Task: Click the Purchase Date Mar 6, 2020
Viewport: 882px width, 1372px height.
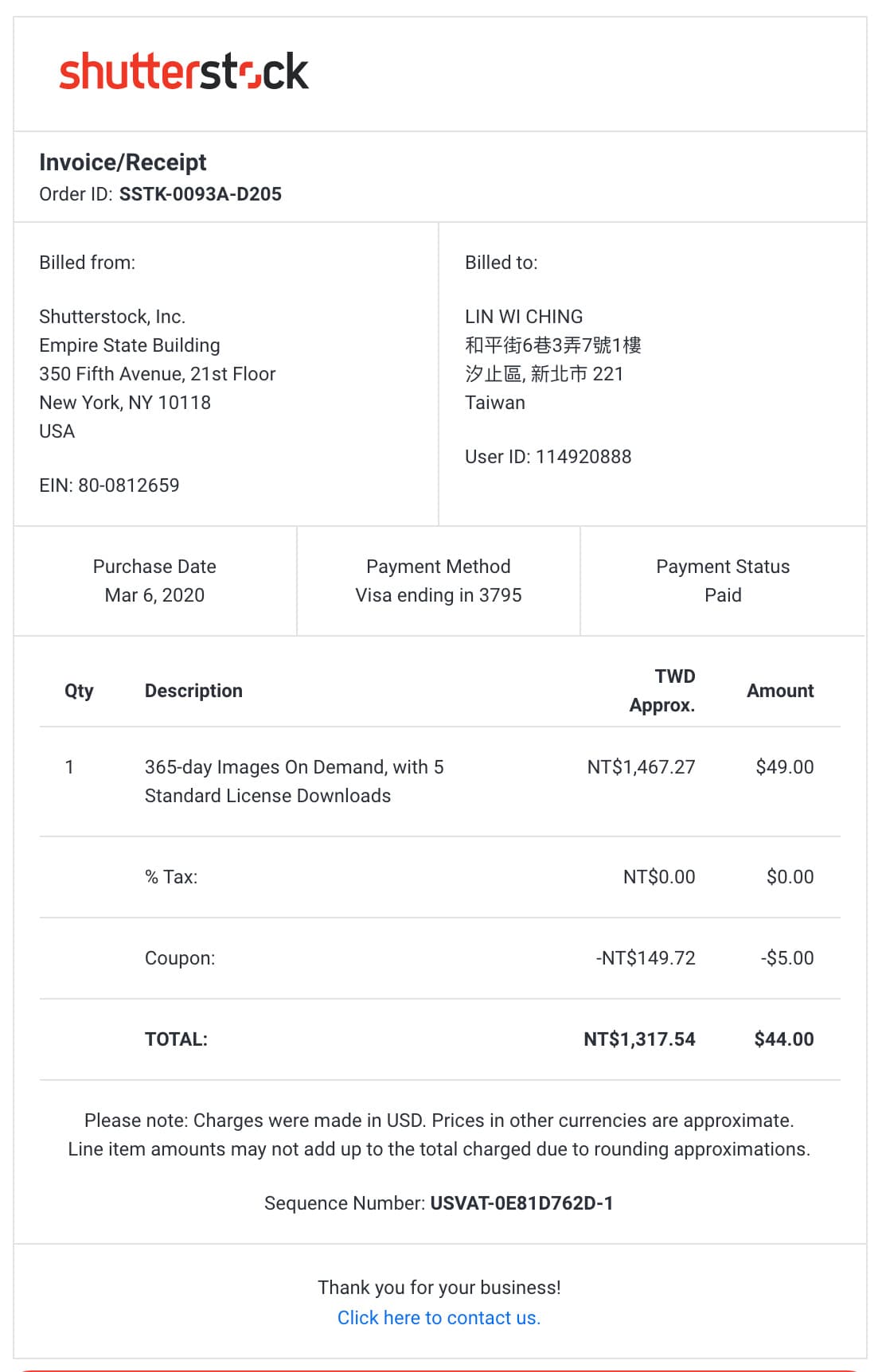Action: [x=154, y=595]
